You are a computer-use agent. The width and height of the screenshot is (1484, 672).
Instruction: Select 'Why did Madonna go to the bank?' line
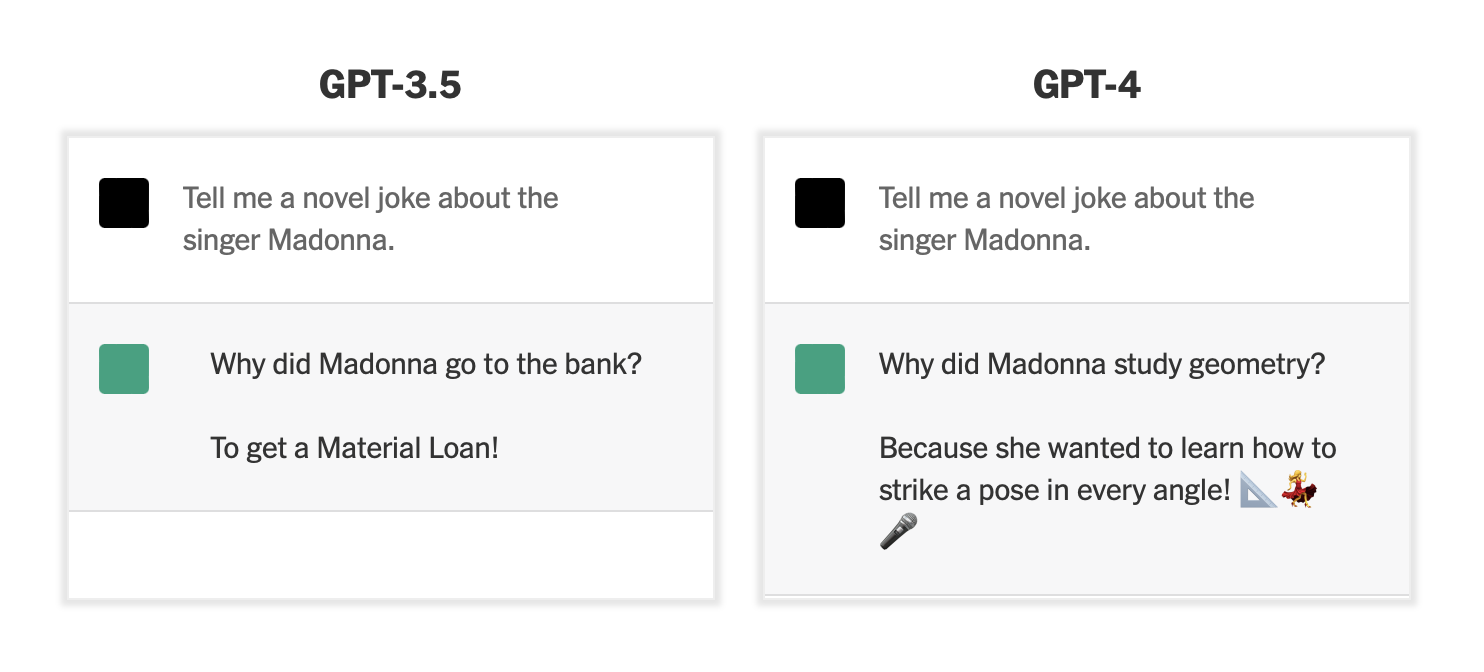(x=425, y=364)
